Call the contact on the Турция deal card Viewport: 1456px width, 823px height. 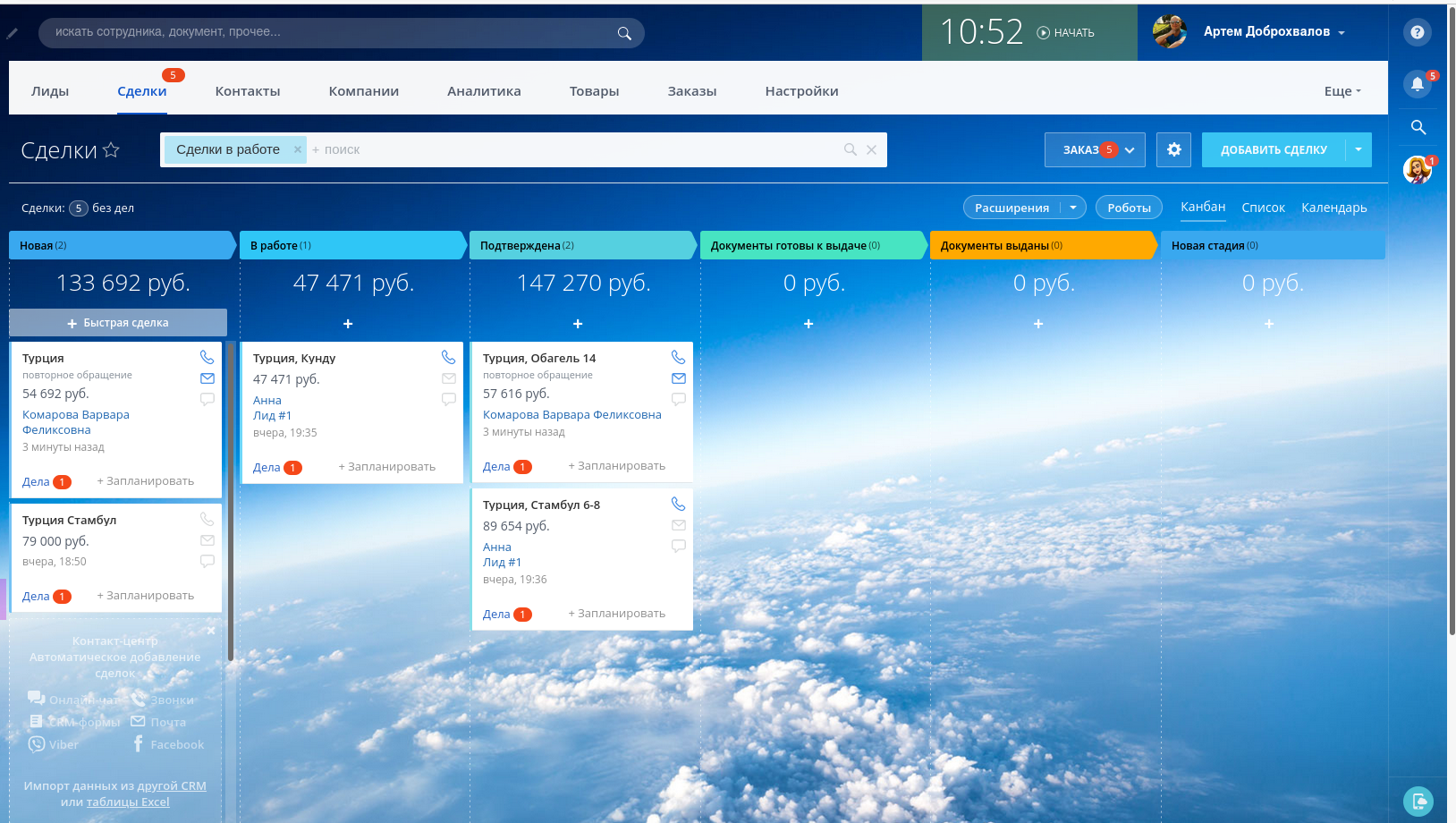[207, 357]
